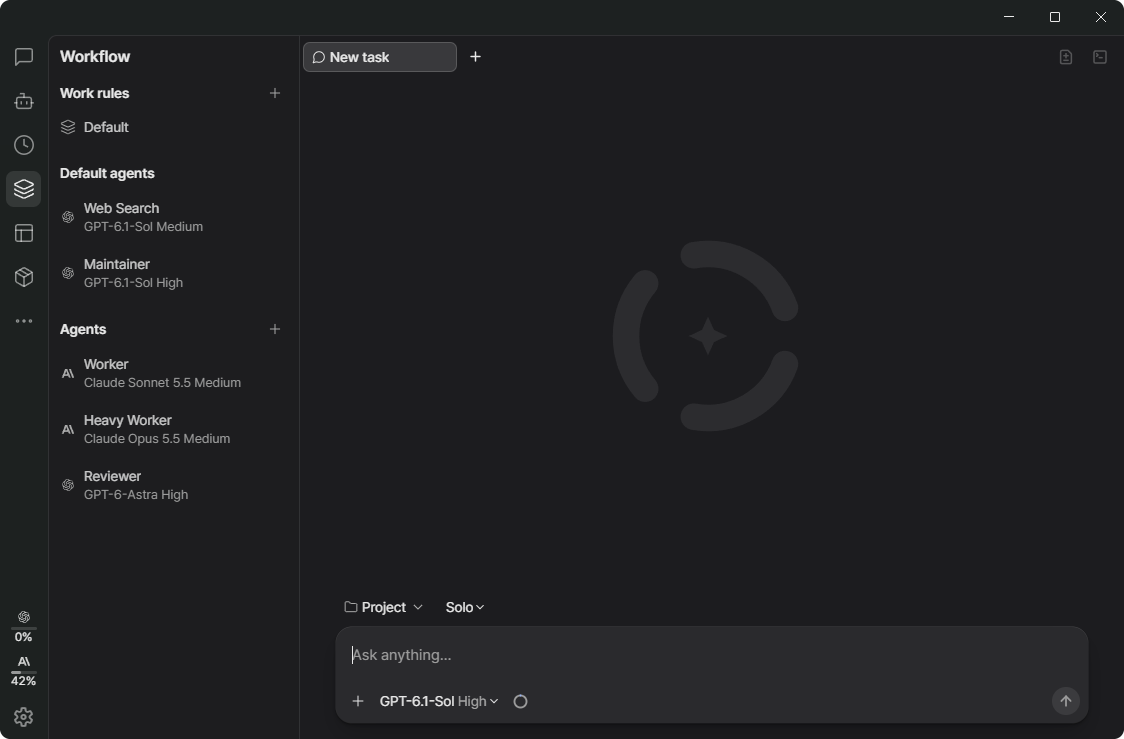Viewport: 1124px width, 739px height.
Task: Click the GPT-6.1-Sol Medium text
Action: click(x=143, y=227)
